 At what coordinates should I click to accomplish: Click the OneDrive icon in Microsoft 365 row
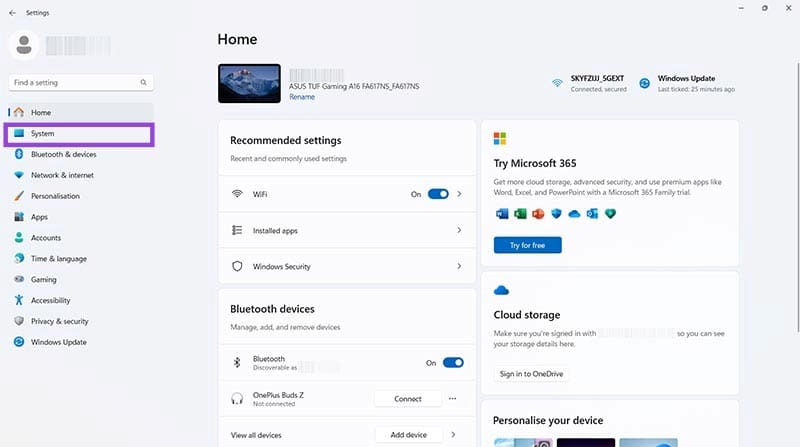point(574,214)
